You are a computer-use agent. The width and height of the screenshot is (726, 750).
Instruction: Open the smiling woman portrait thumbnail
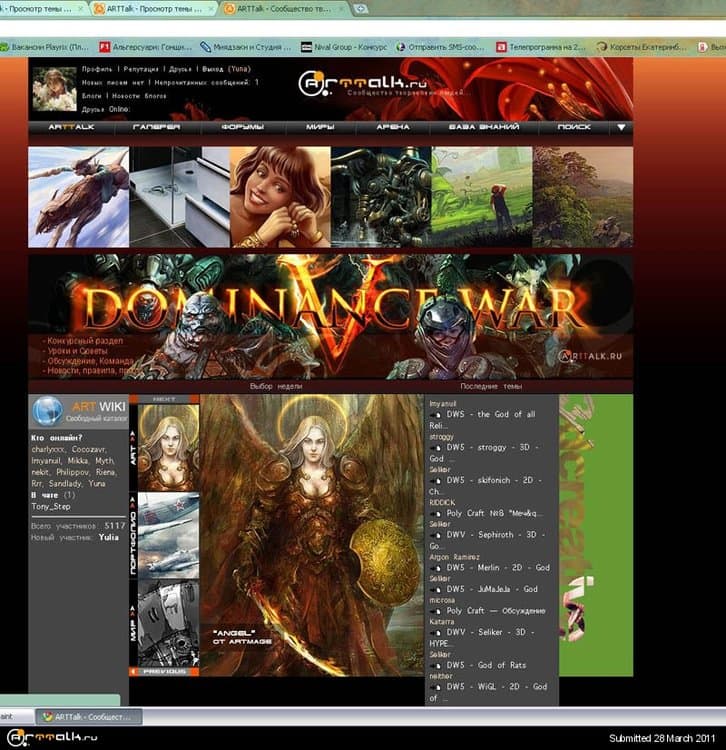pos(280,197)
